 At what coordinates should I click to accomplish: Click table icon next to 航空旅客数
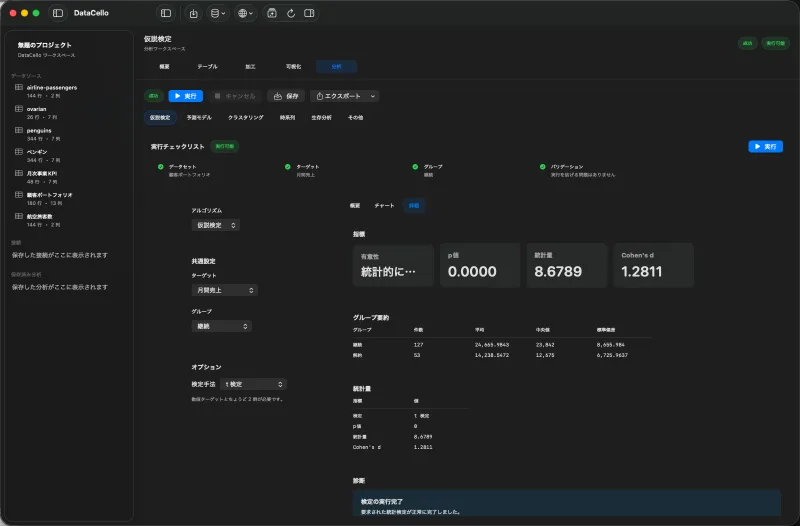pos(19,216)
